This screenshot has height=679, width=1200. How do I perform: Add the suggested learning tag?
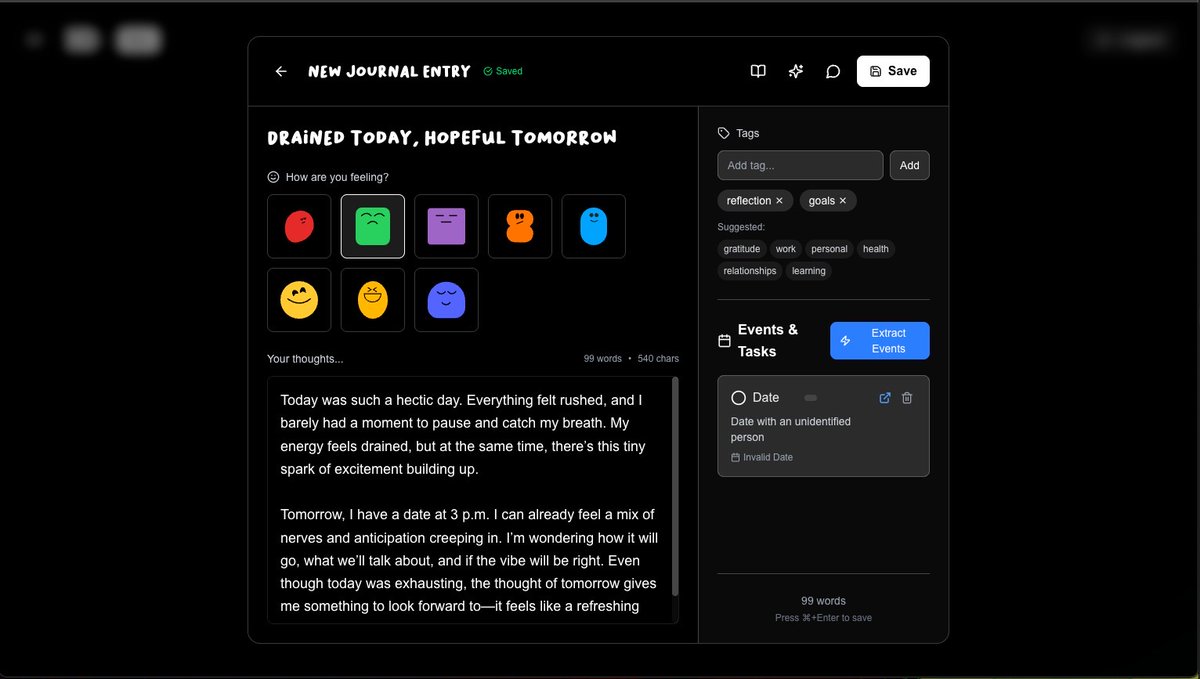coord(809,271)
